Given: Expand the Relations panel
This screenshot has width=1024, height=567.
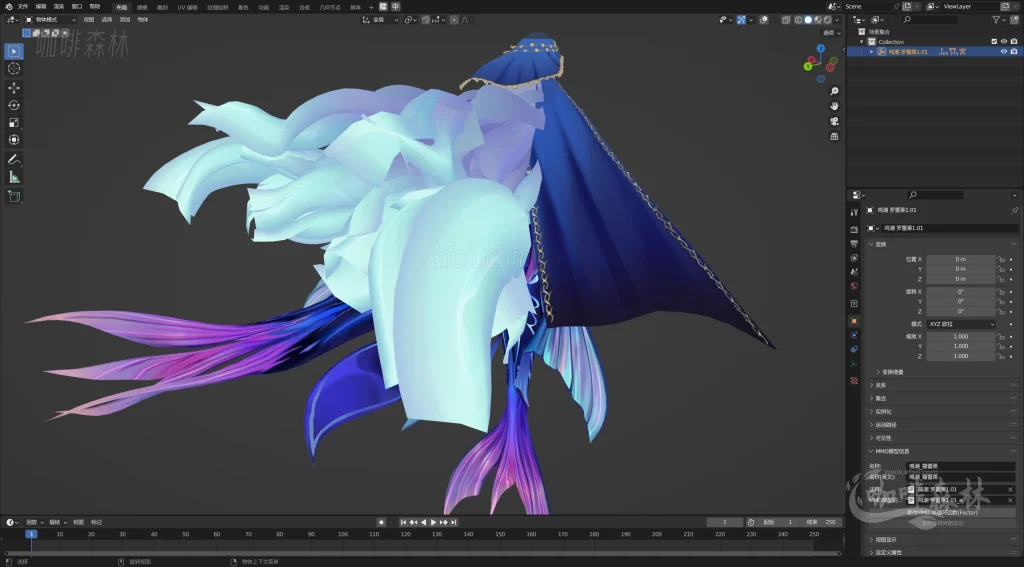Looking at the screenshot, I should (x=878, y=385).
